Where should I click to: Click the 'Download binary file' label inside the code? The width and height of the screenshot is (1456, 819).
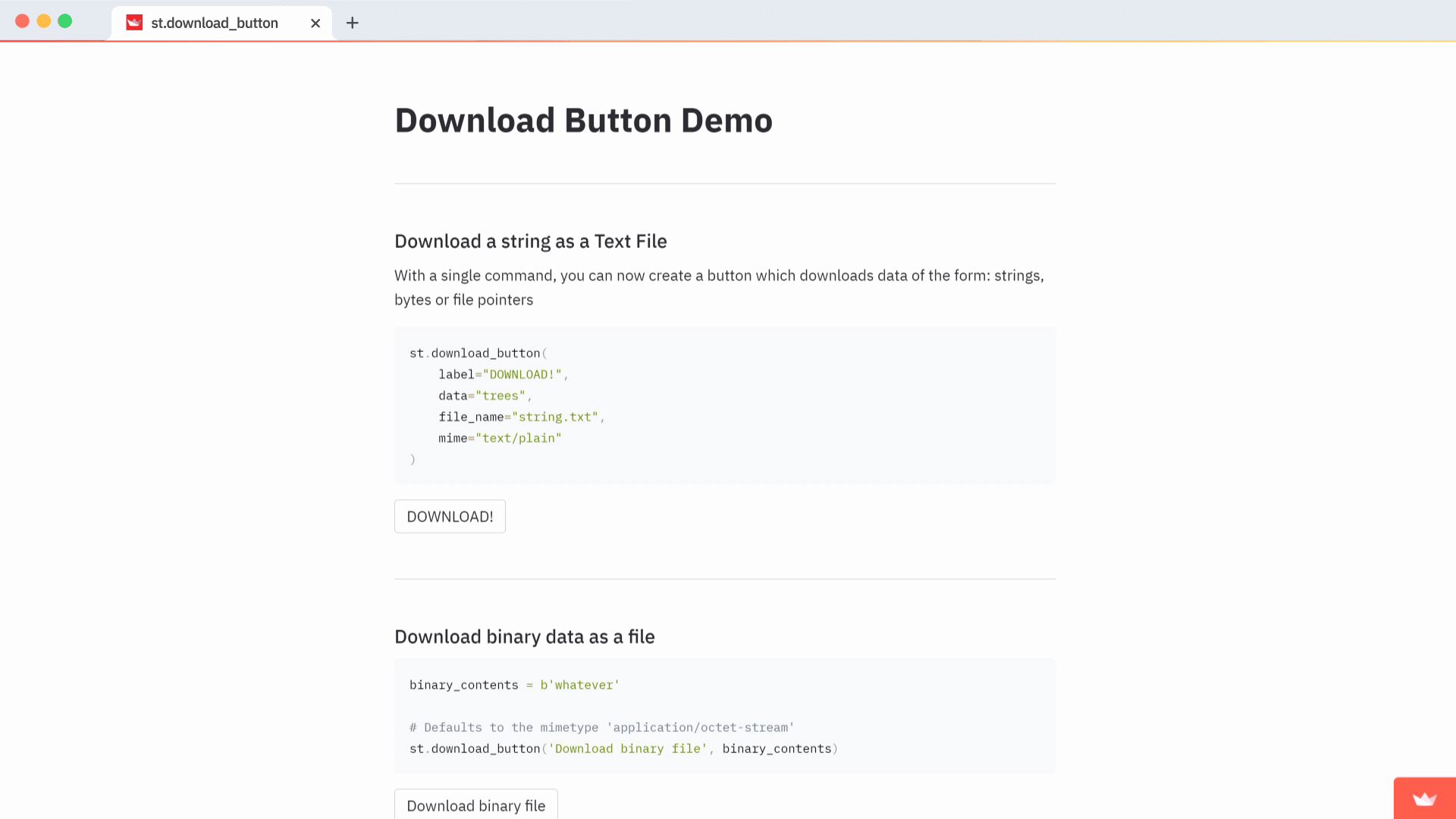627,748
